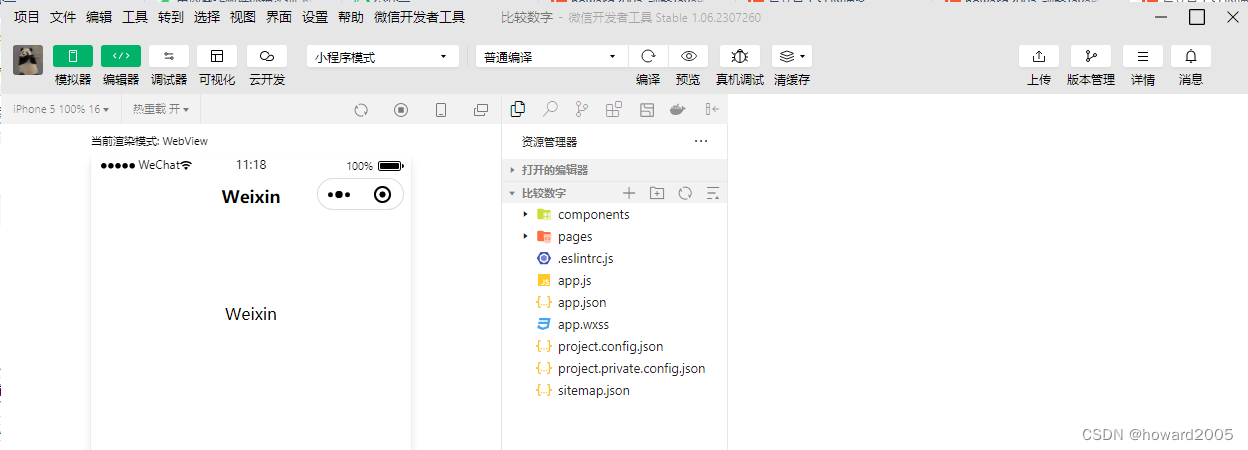Select the Explorer files icon

point(518,109)
